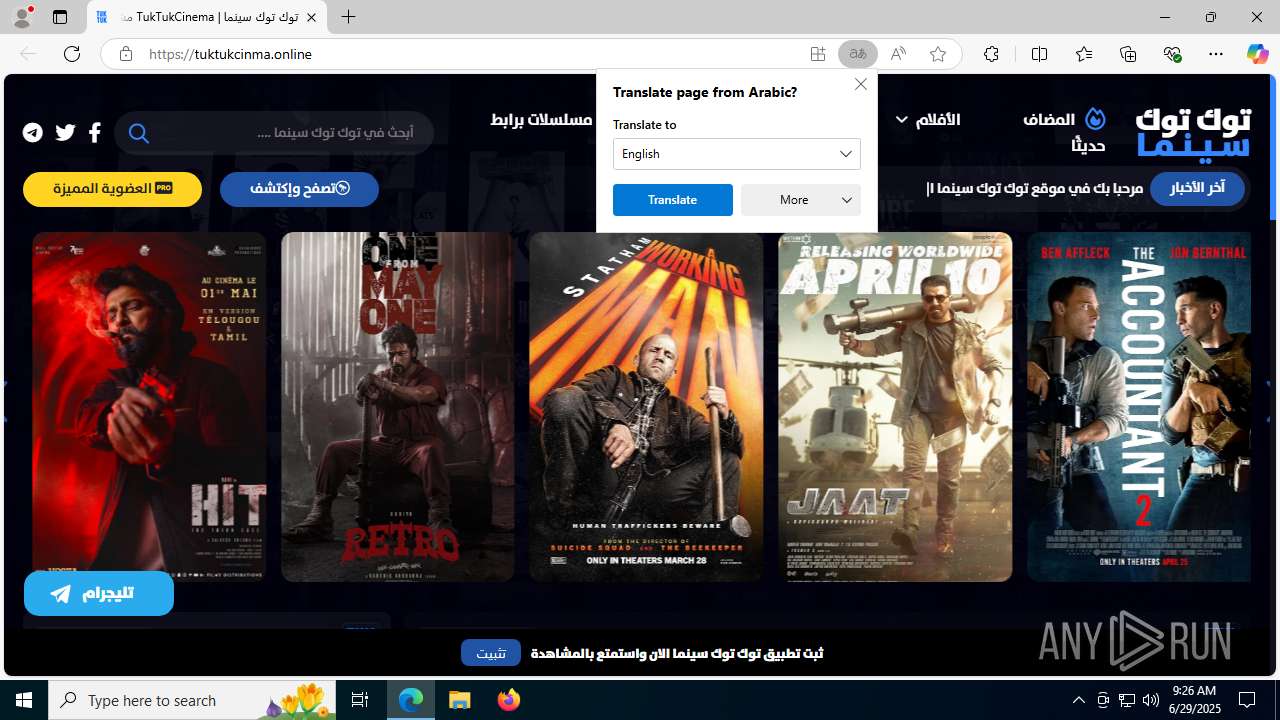Viewport: 1280px width, 720px height.
Task: Add page to favorites star
Action: point(938,54)
